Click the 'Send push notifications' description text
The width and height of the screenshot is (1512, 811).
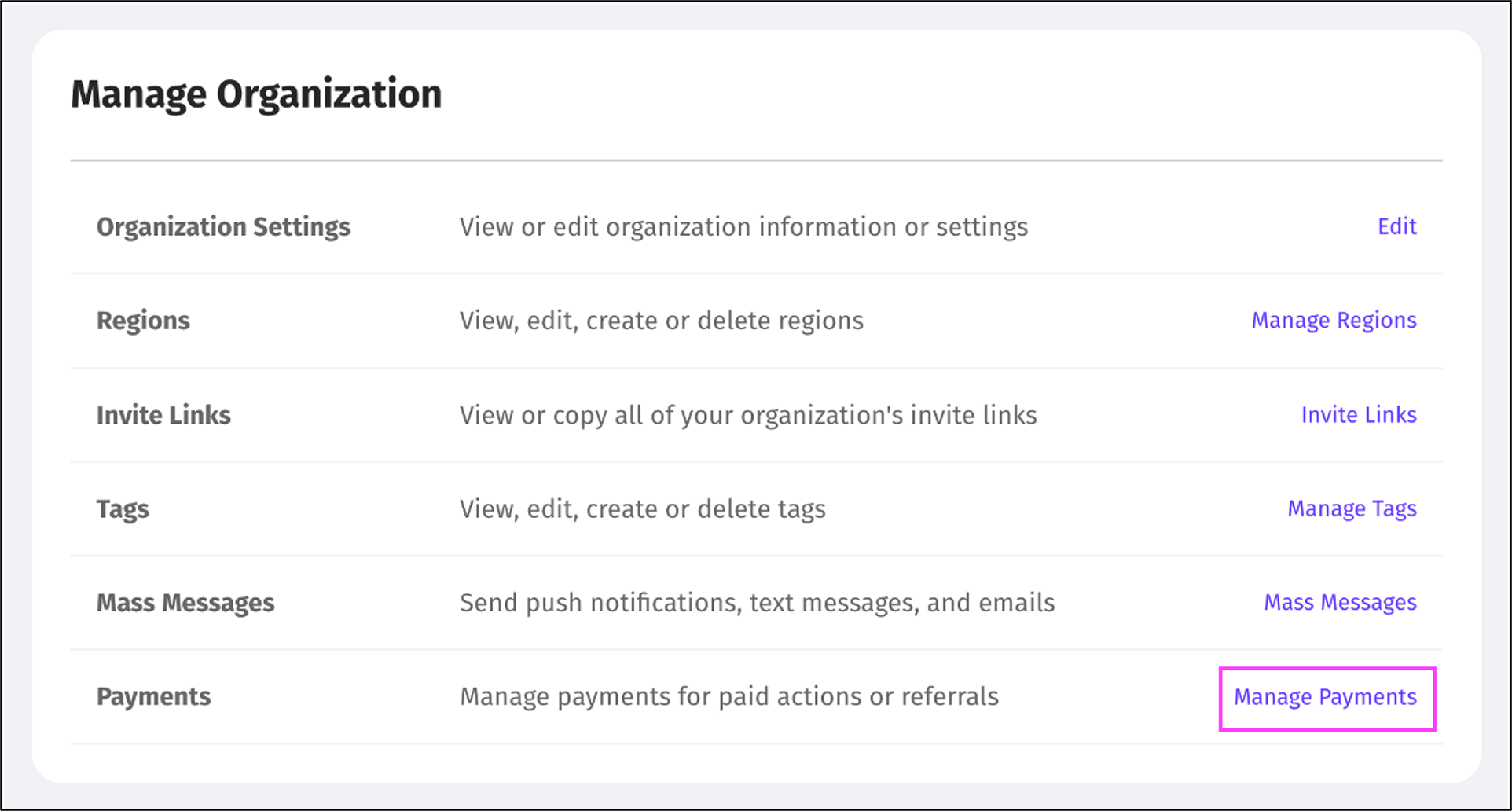tap(757, 603)
